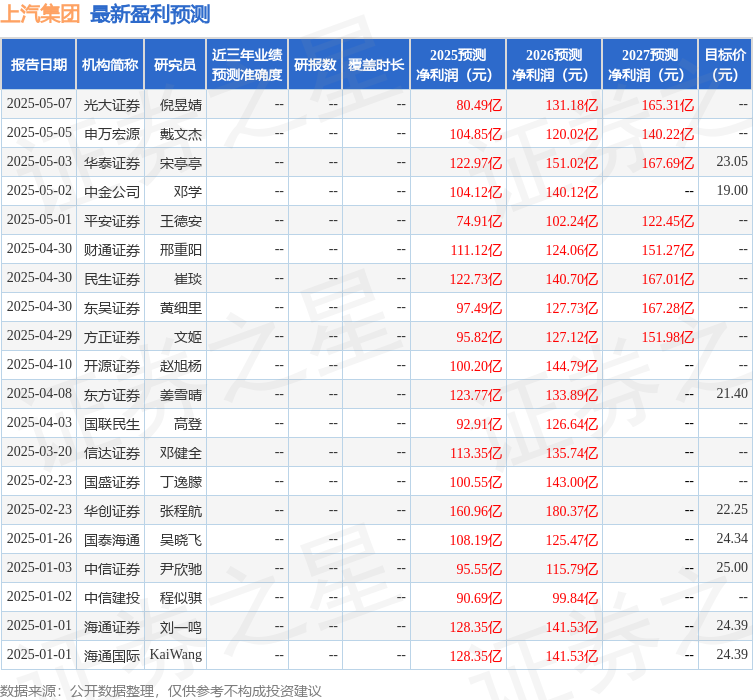Click the 目标价 column header
The width and height of the screenshot is (753, 700).
pyautogui.click(x=725, y=65)
